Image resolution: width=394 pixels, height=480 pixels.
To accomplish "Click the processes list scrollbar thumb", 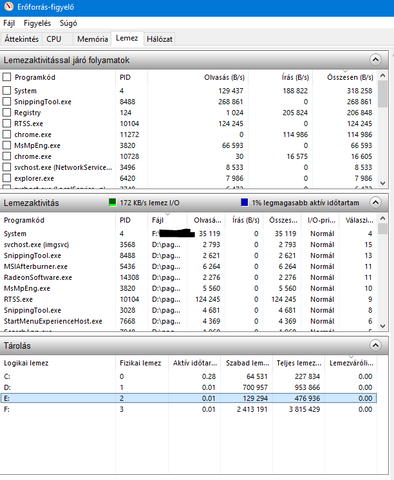I will click(383, 94).
